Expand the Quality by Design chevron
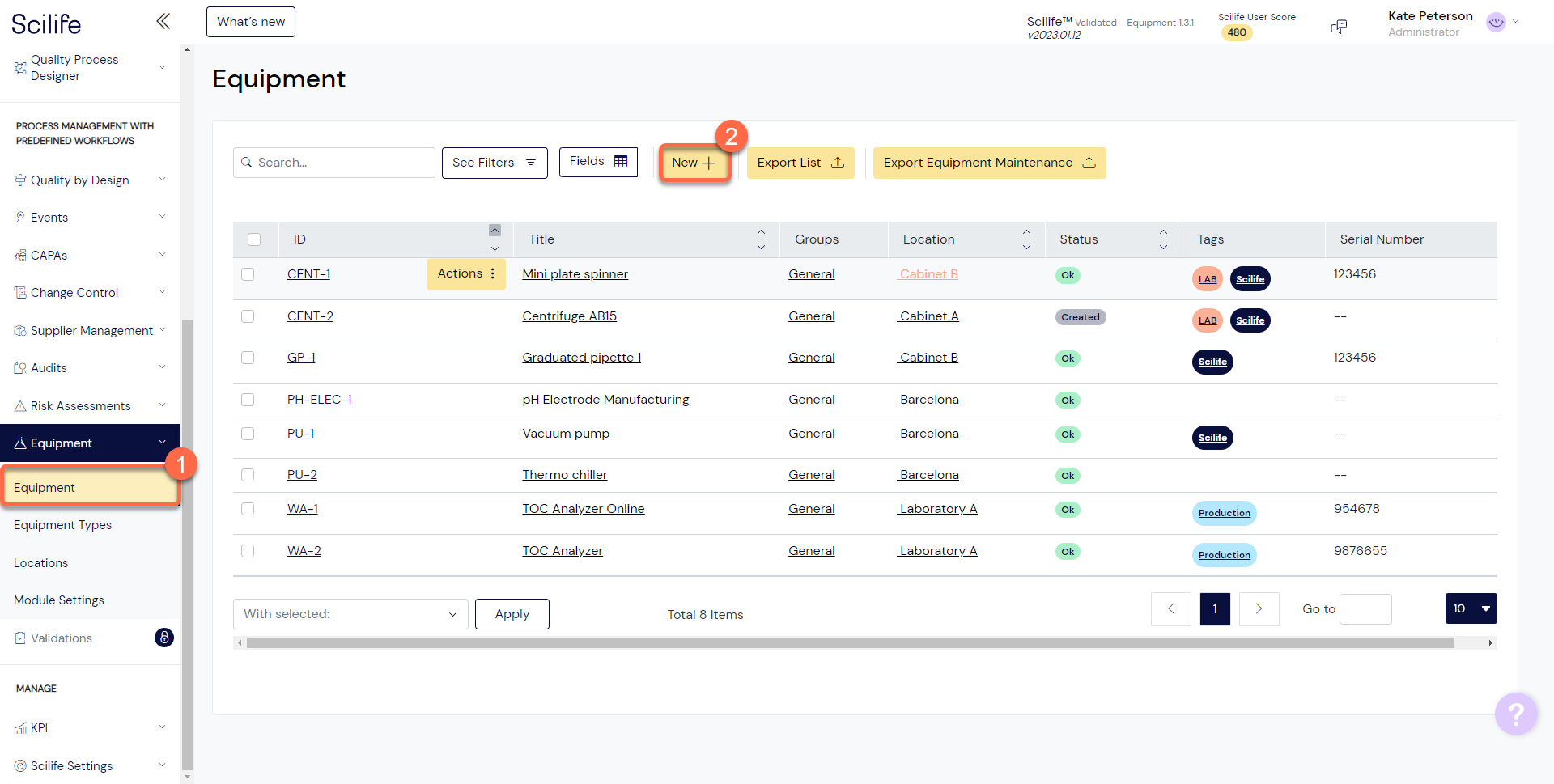This screenshot has width=1554, height=784. 162,180
